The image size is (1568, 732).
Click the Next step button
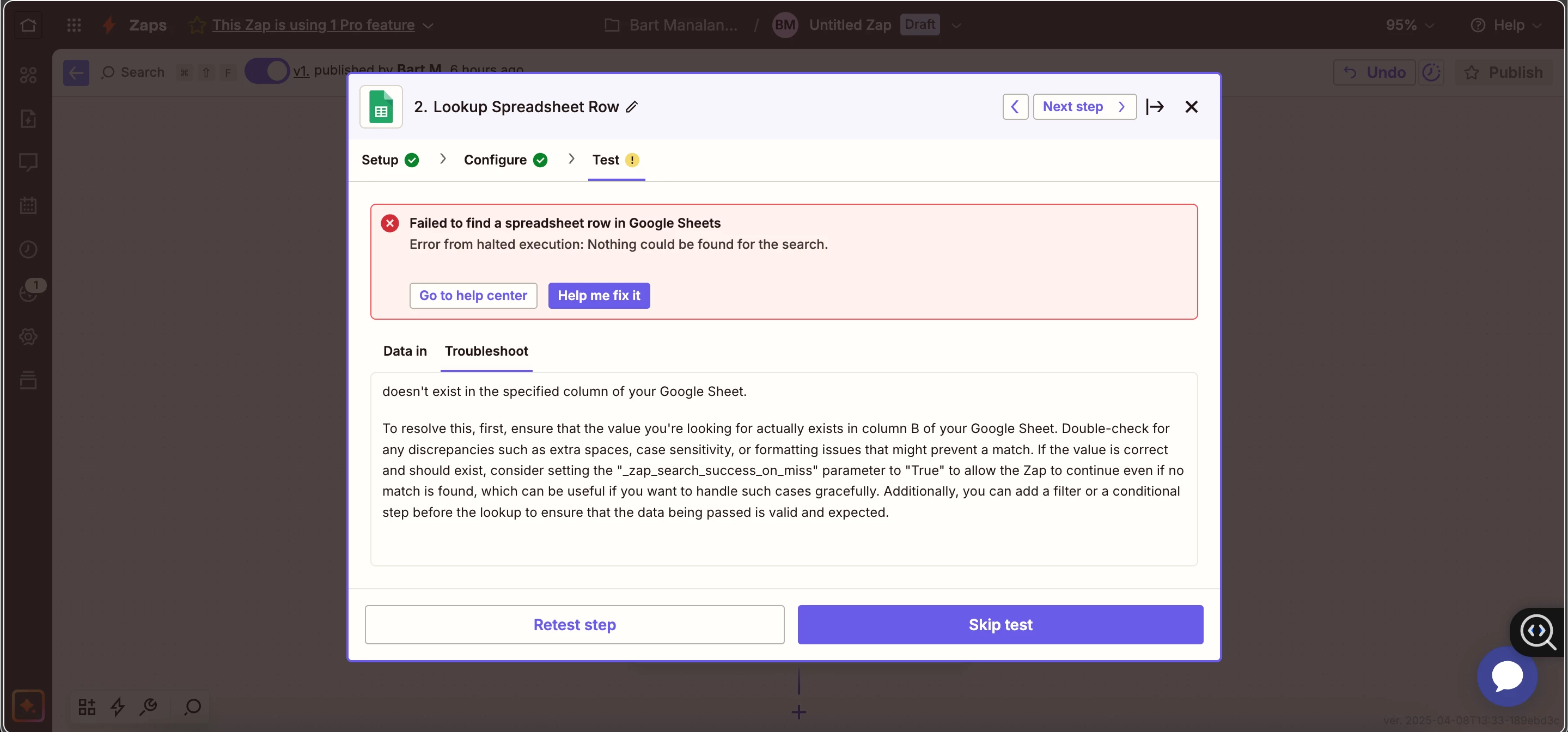click(x=1084, y=107)
